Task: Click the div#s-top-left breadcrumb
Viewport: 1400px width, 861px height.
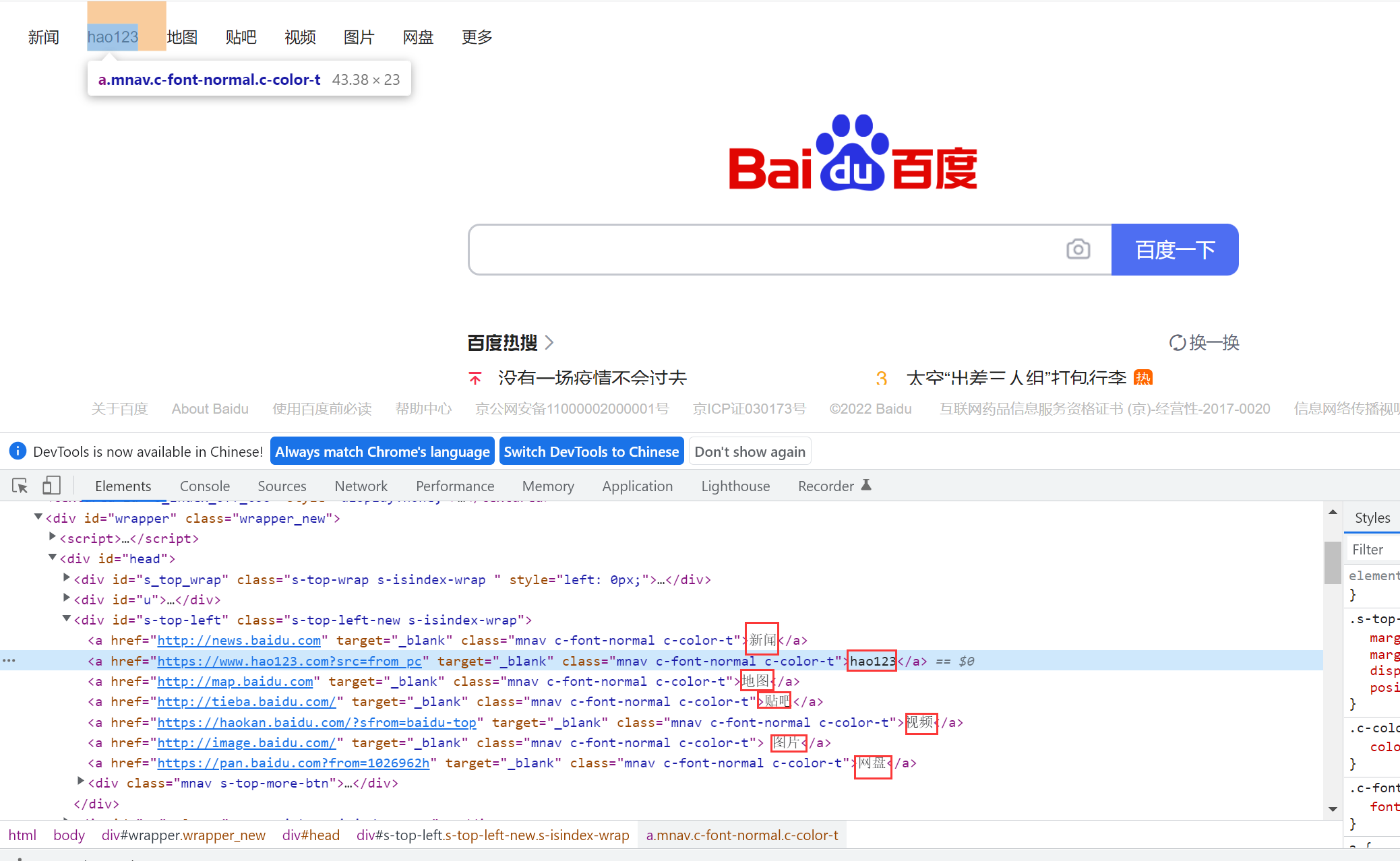Action: 493,835
